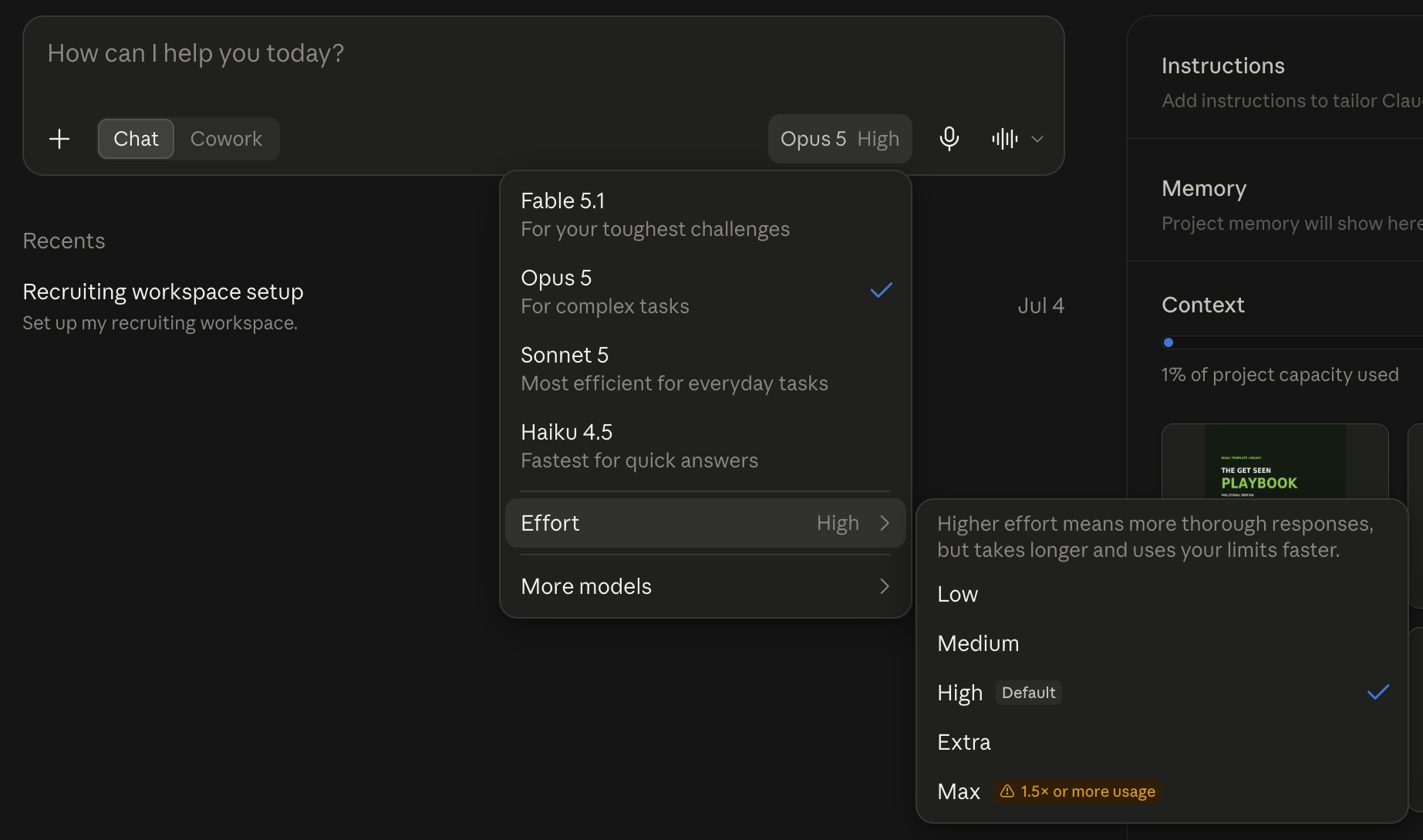This screenshot has height=840, width=1423.
Task: Select Max effort level
Action: pyautogui.click(x=1162, y=791)
